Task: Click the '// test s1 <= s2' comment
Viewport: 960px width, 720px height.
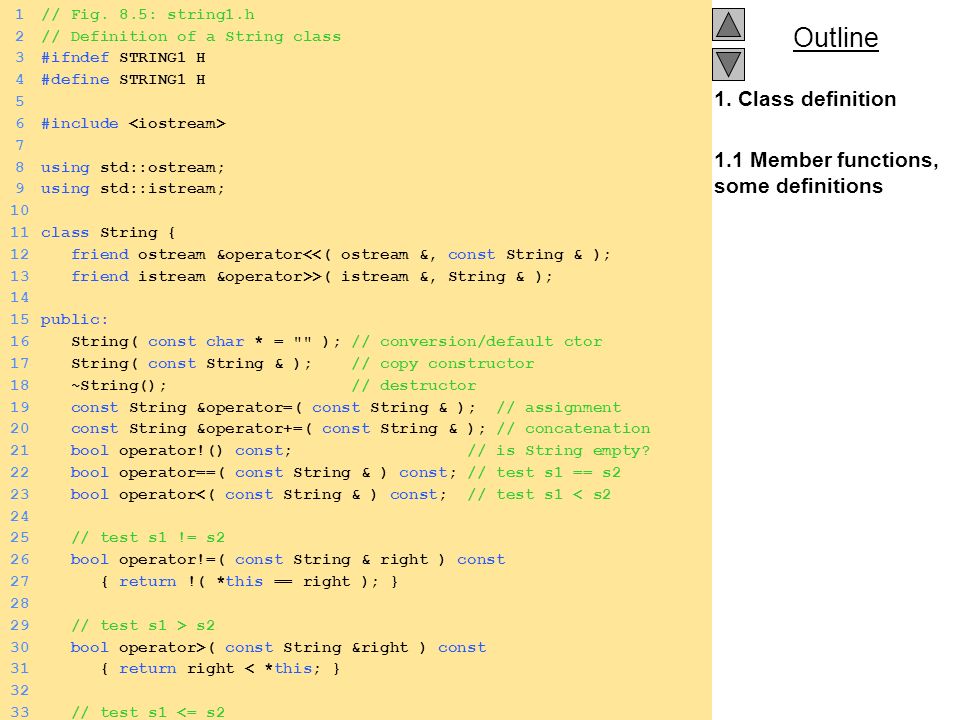Action: 148,713
